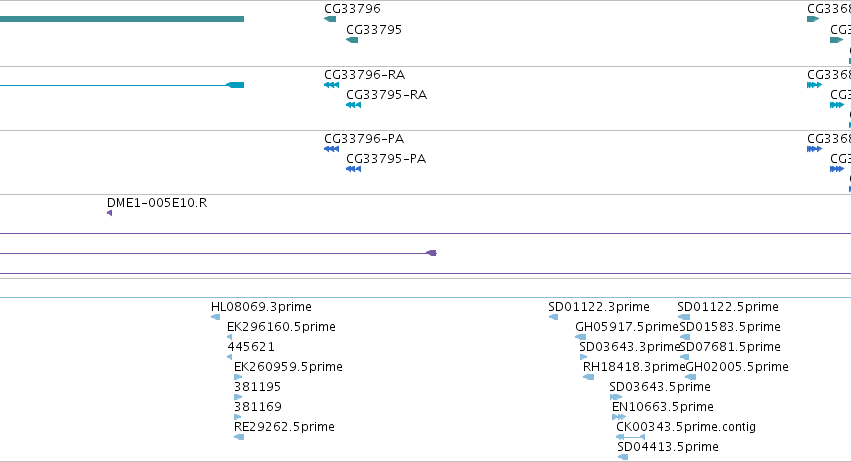
Task: Select the HL08069.3prime EST glyph
Action: pos(215,317)
